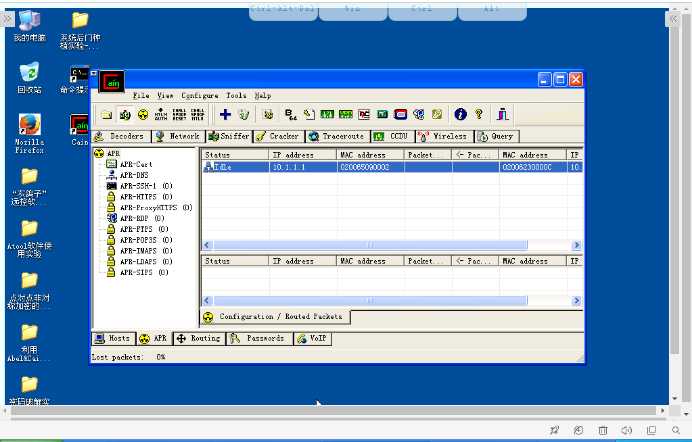Click the first IP address header in upper table
Viewport: 692px width, 442px height.
303,155
